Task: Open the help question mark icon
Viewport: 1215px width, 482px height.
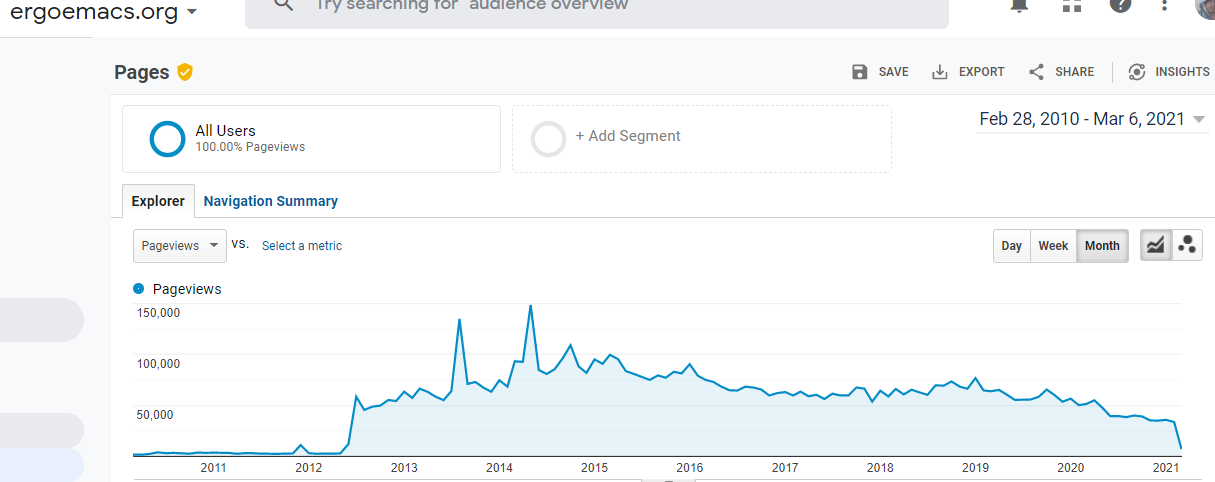Action: 1120,5
